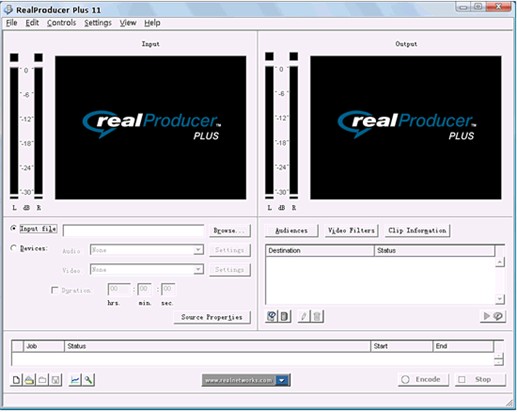Open the Edit menu

click(32, 23)
